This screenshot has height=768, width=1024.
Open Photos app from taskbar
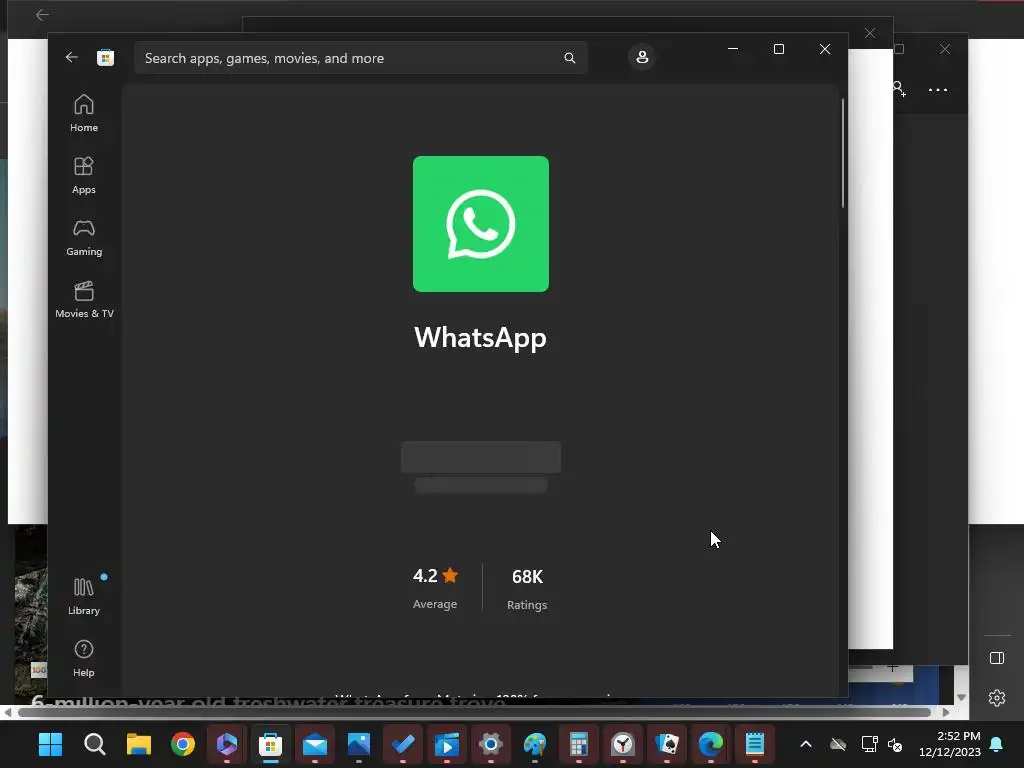tap(359, 744)
